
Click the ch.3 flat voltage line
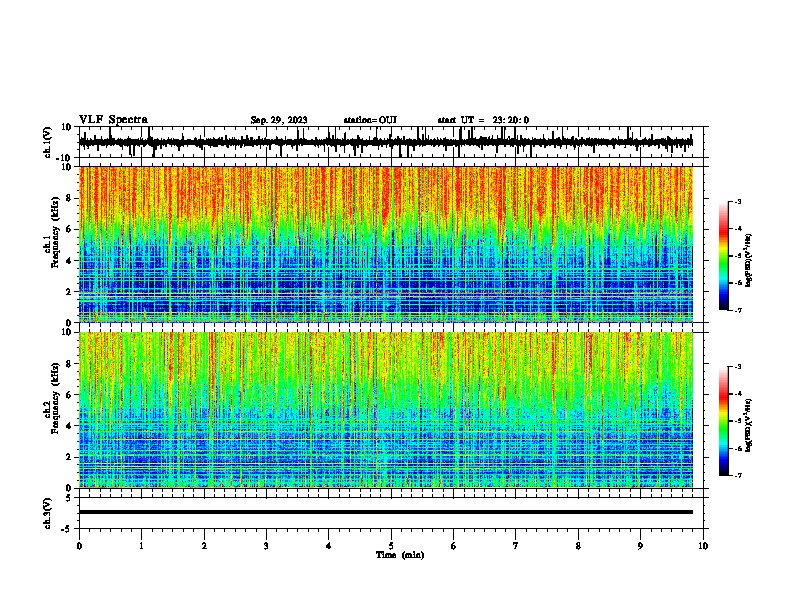pyautogui.click(x=386, y=512)
